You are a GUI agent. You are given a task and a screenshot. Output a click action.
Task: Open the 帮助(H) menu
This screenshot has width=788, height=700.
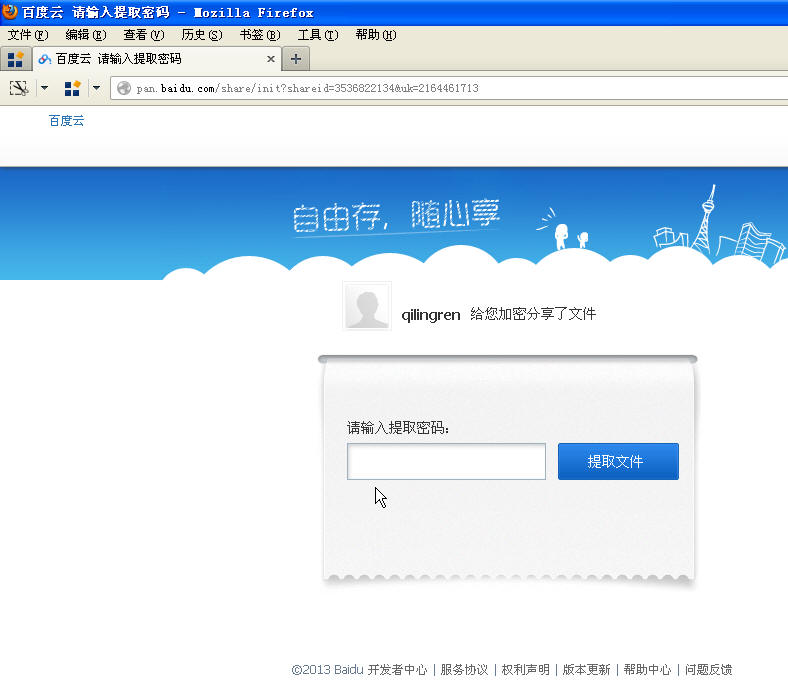click(x=376, y=35)
